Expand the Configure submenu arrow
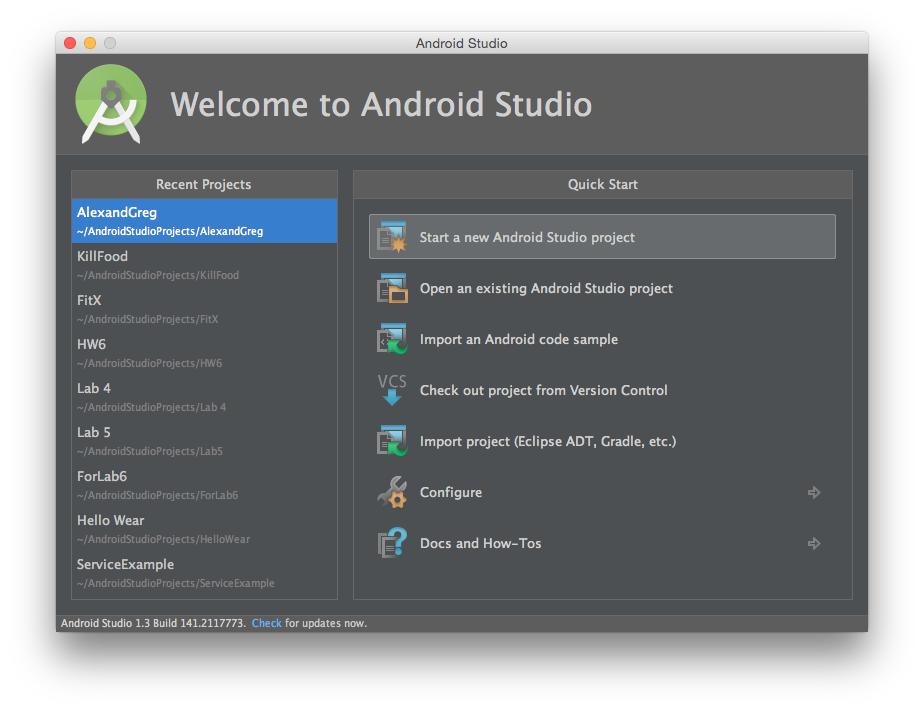This screenshot has width=924, height=712. tap(814, 492)
